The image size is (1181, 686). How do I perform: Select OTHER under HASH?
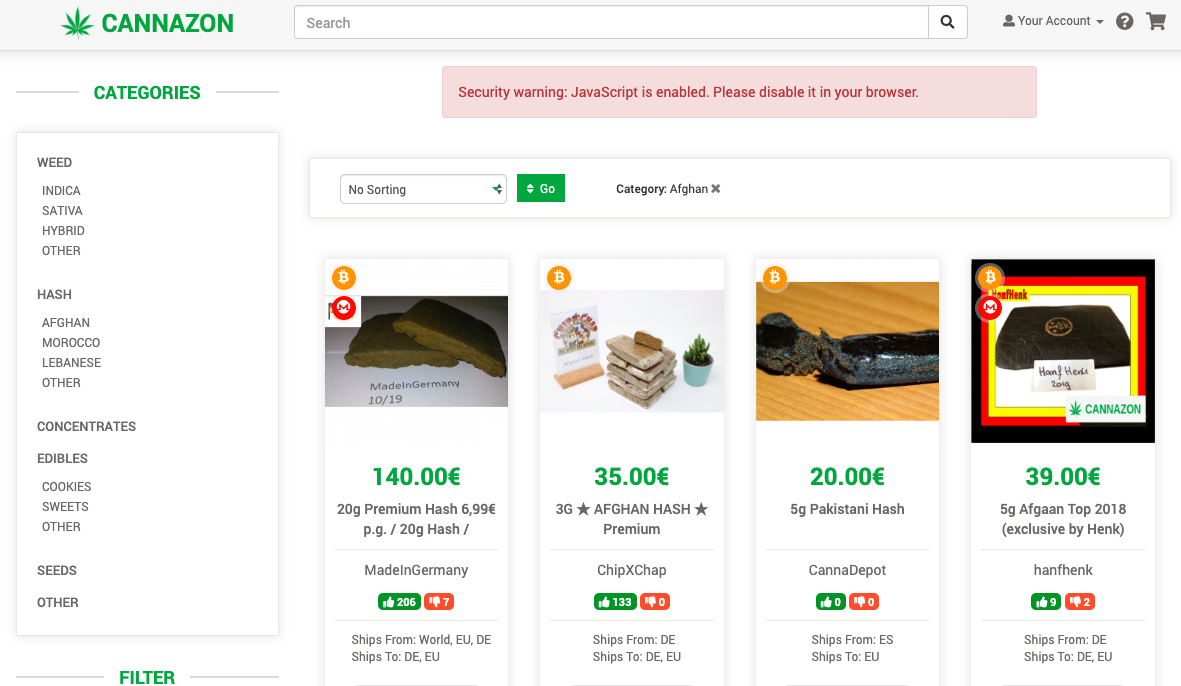[61, 383]
